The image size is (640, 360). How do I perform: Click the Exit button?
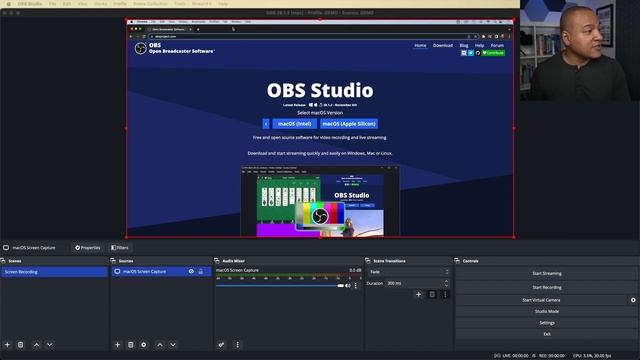[x=547, y=334]
